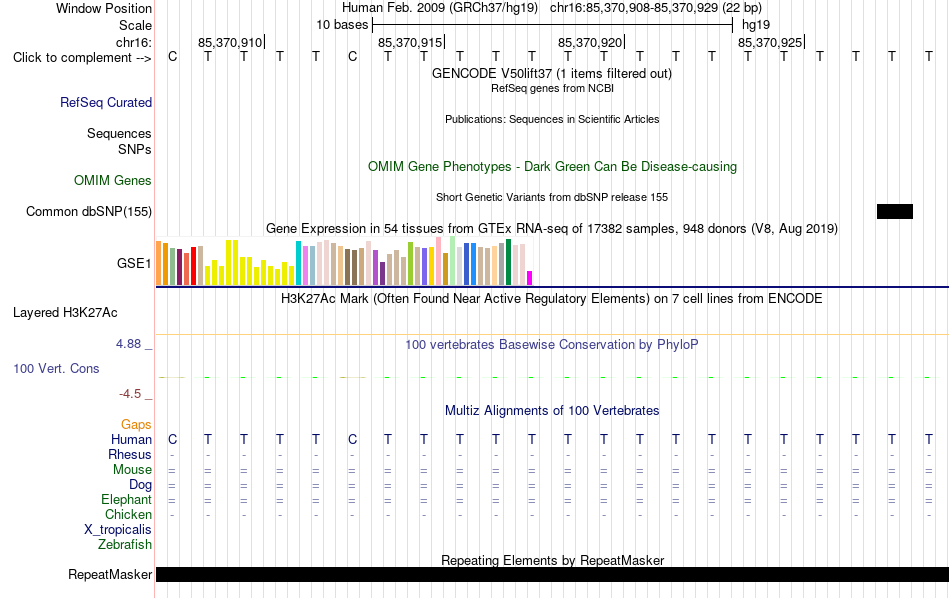Viewport: 950px width, 598px height.
Task: Click the 'Click to complement -->' label
Action: coord(82,58)
